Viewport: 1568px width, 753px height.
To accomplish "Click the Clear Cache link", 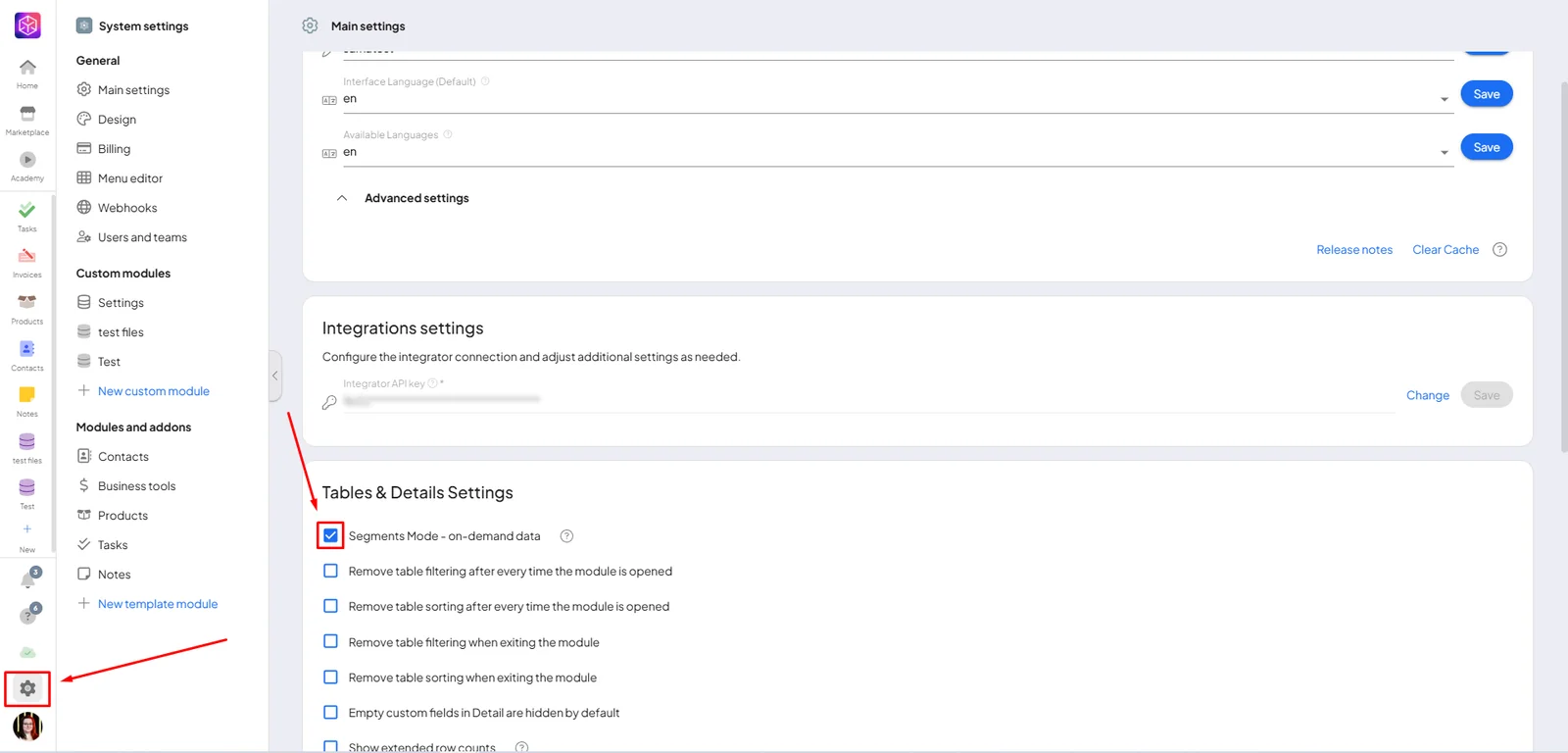I will pos(1445,250).
